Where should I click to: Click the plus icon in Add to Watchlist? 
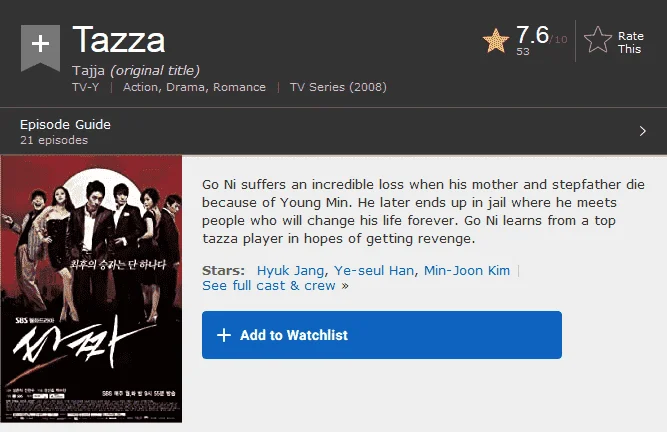point(224,335)
